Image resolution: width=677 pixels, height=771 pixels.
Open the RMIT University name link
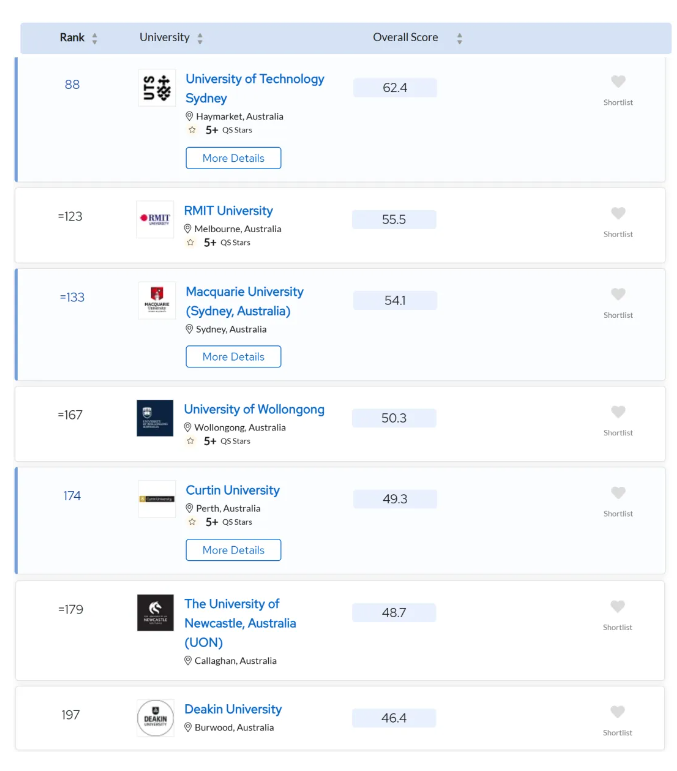coord(228,211)
